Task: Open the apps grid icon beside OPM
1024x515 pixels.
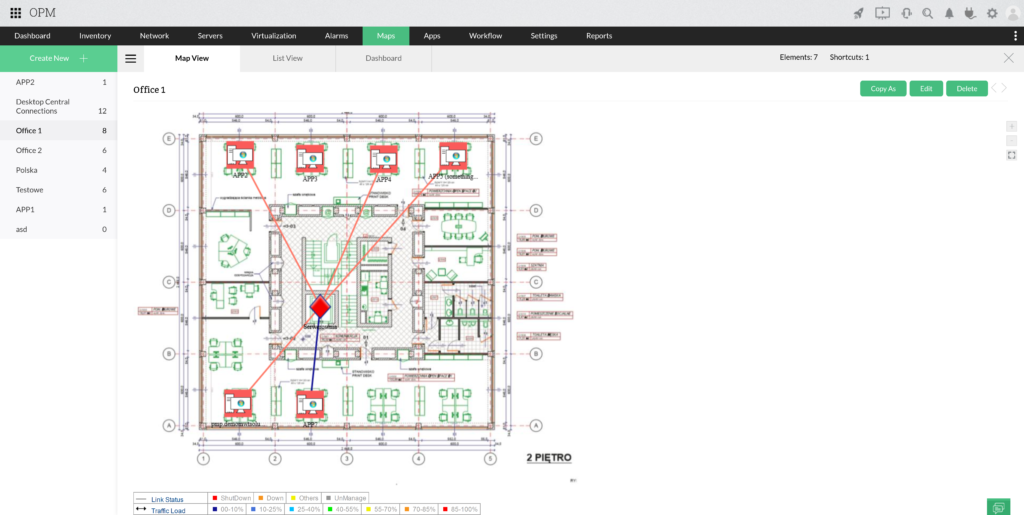Action: pyautogui.click(x=15, y=13)
